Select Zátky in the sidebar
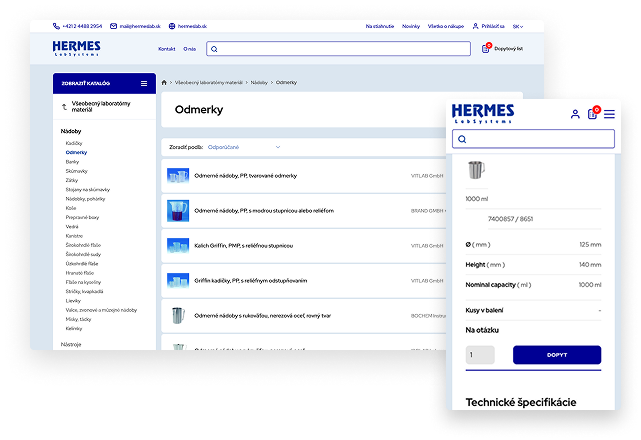 click(x=72, y=180)
